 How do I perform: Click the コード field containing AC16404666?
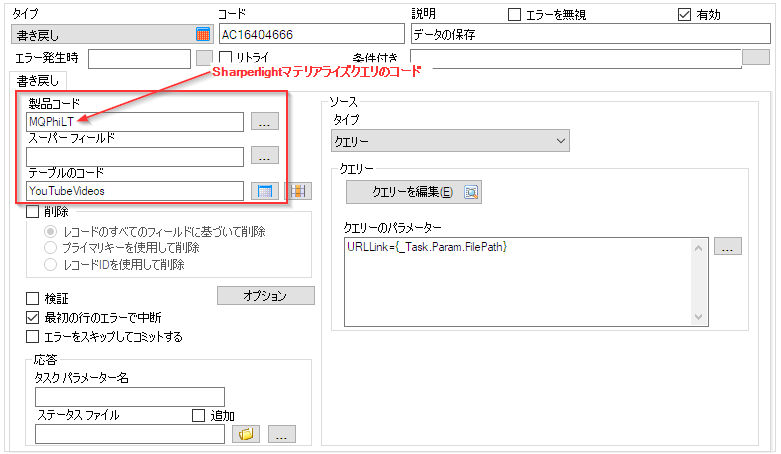coord(312,34)
